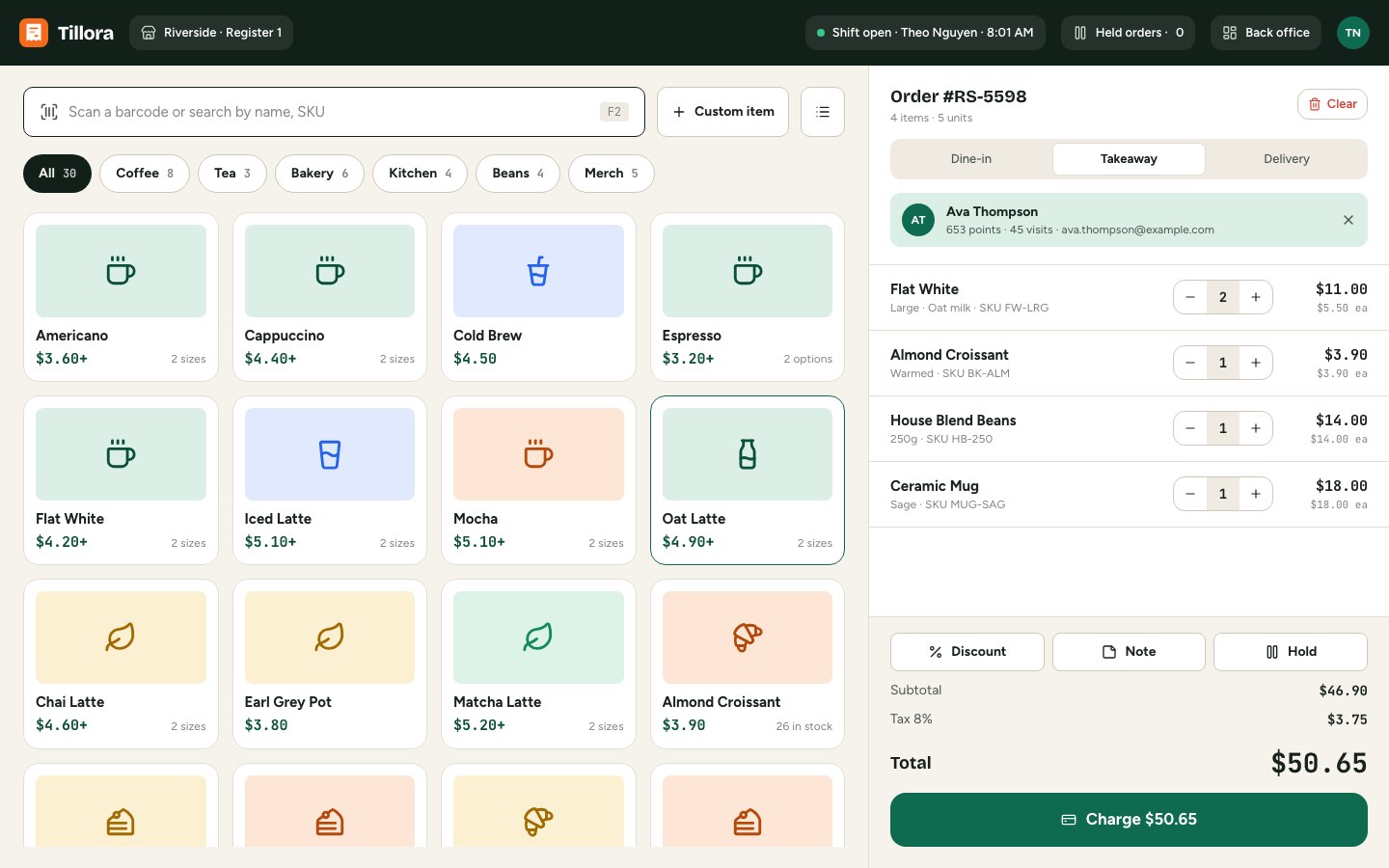The width and height of the screenshot is (1389, 868).
Task: Add Cold Brew to the order
Action: [538, 297]
